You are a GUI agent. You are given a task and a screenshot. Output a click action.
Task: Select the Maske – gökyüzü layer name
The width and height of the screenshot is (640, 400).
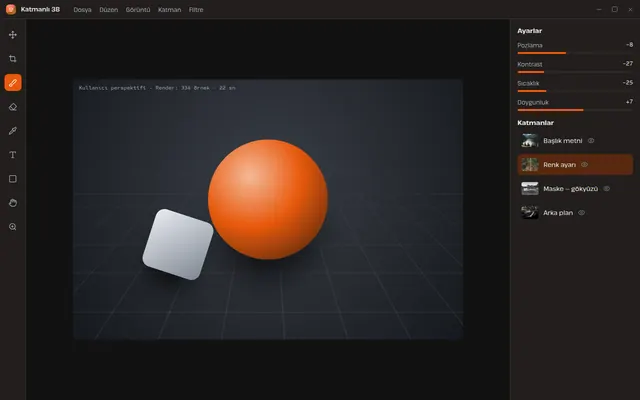pyautogui.click(x=570, y=189)
